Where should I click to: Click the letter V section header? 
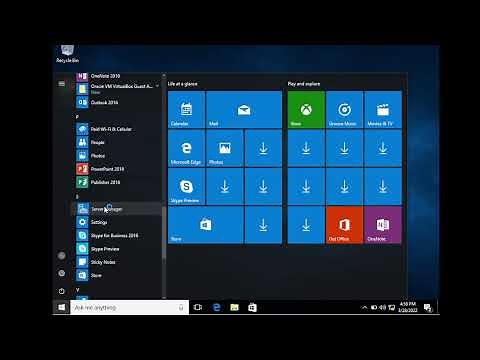click(x=77, y=290)
